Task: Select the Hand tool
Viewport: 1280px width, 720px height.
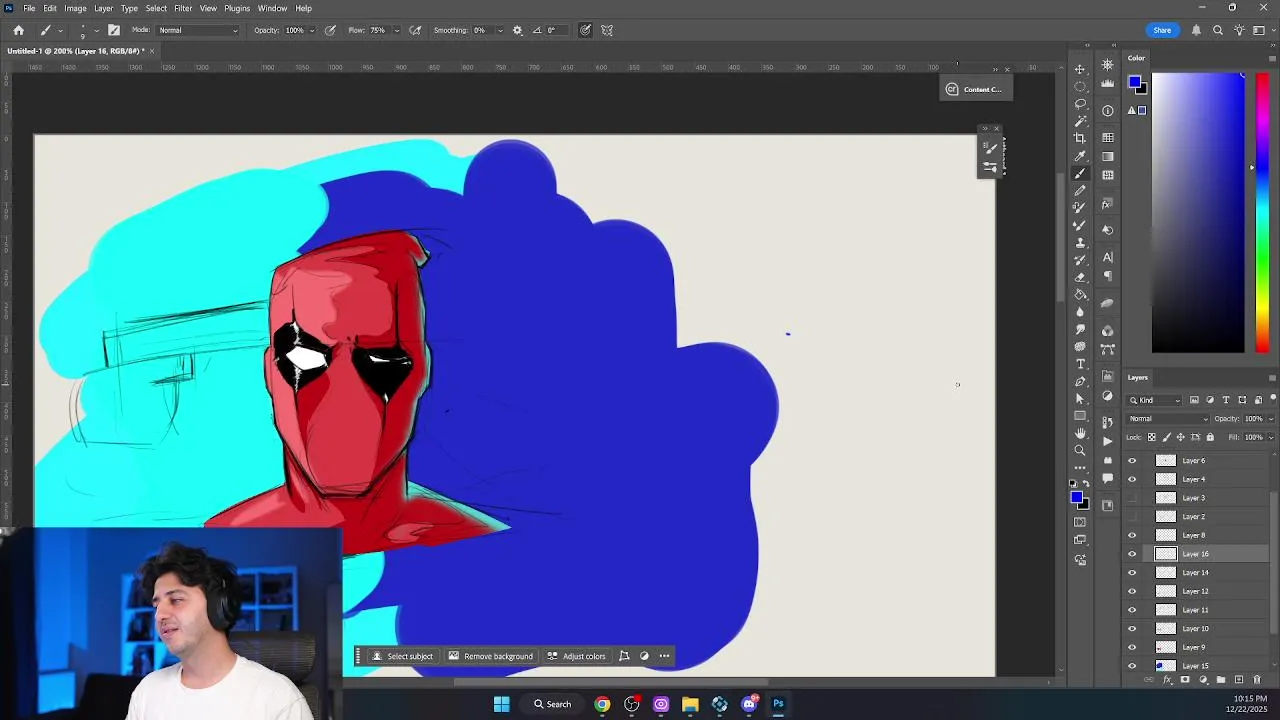Action: (1080, 433)
